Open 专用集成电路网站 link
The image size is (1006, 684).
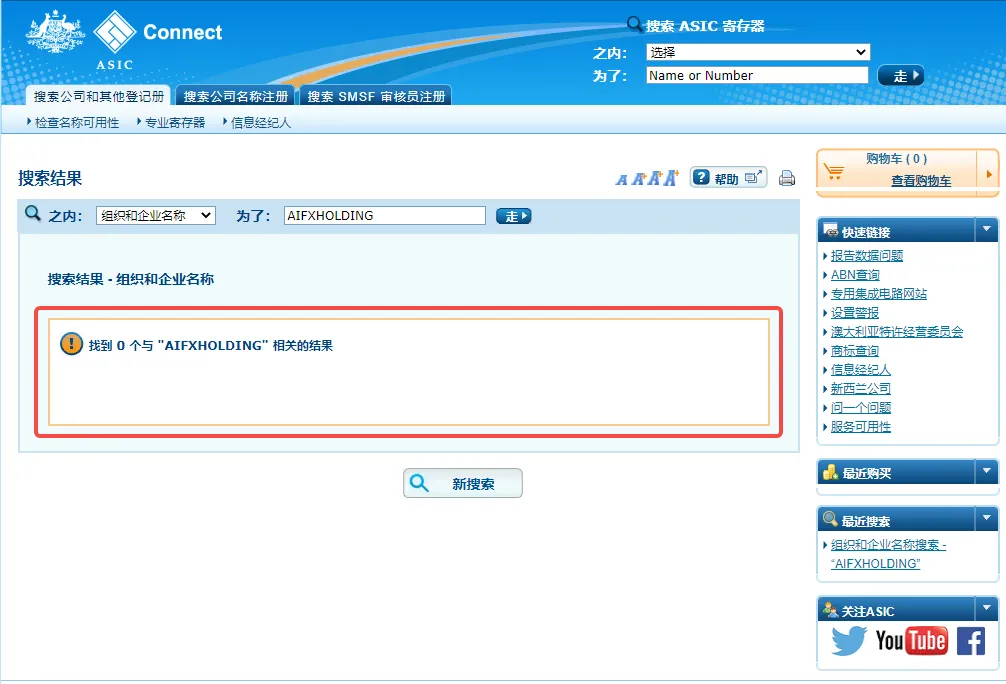[x=879, y=294]
